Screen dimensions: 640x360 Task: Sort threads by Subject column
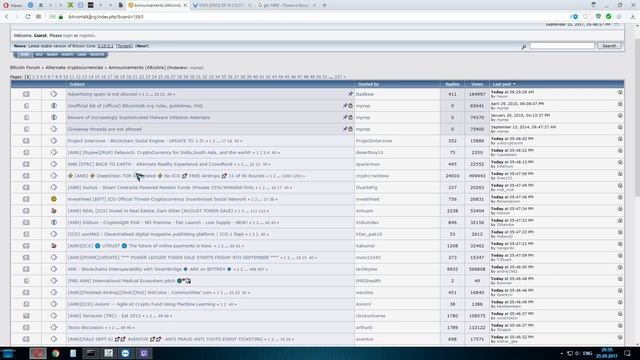coord(77,84)
